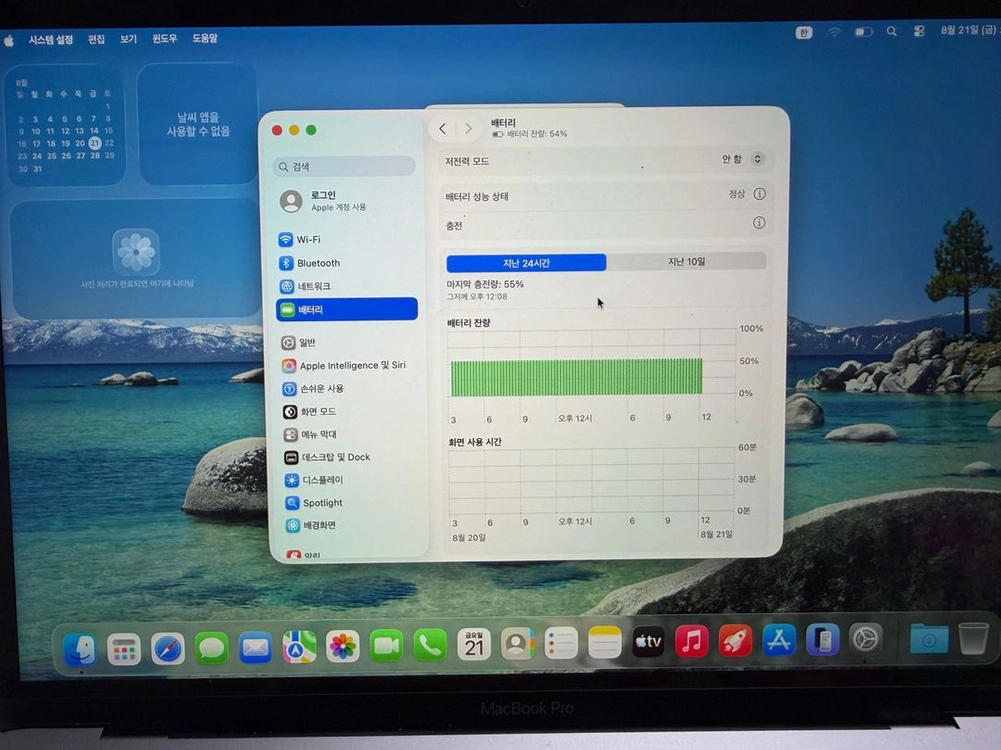
Task: Select 배터리 in the sidebar
Action: pos(347,309)
